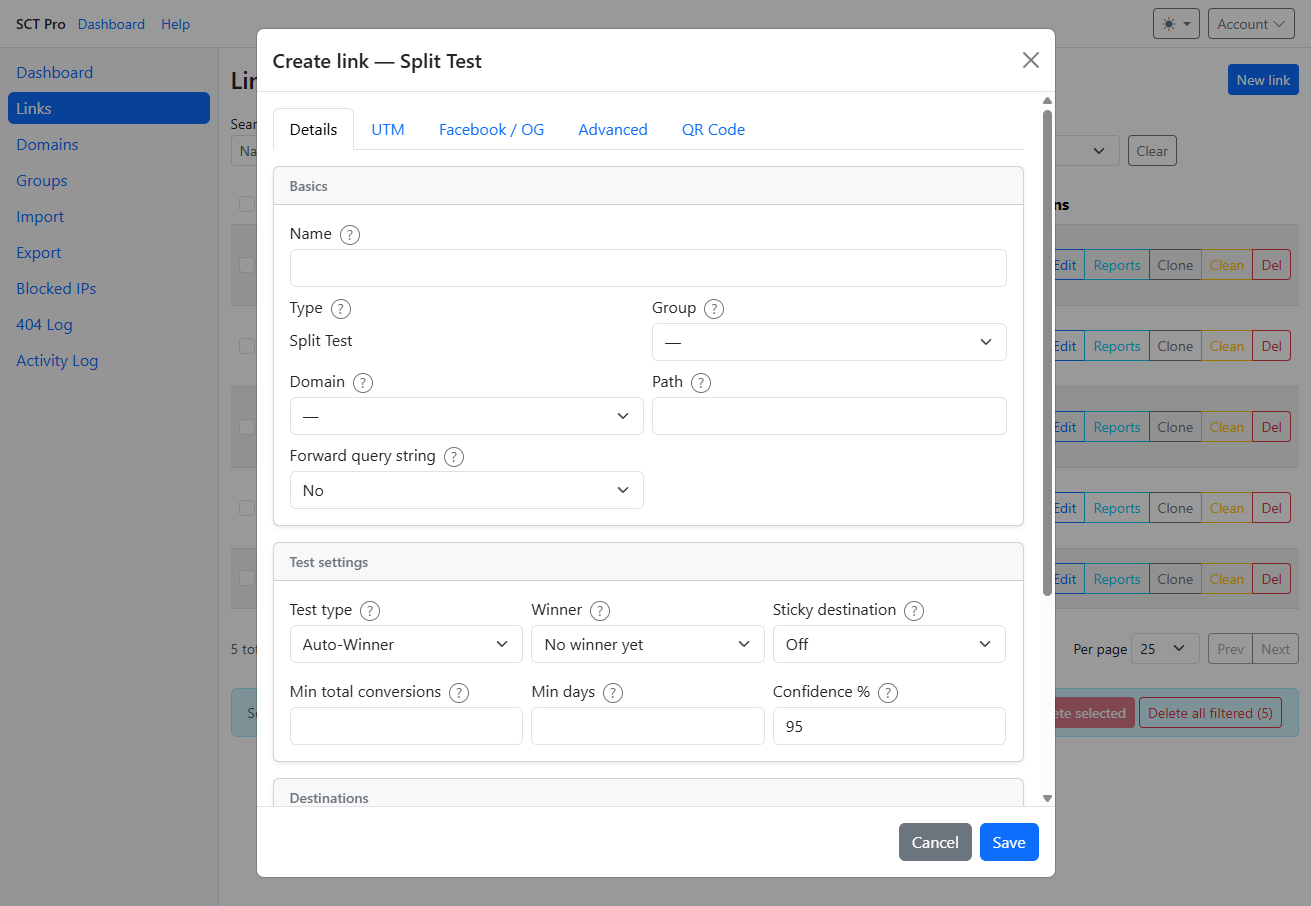Switch to the Advanced tab
The height and width of the screenshot is (906, 1311).
(613, 129)
